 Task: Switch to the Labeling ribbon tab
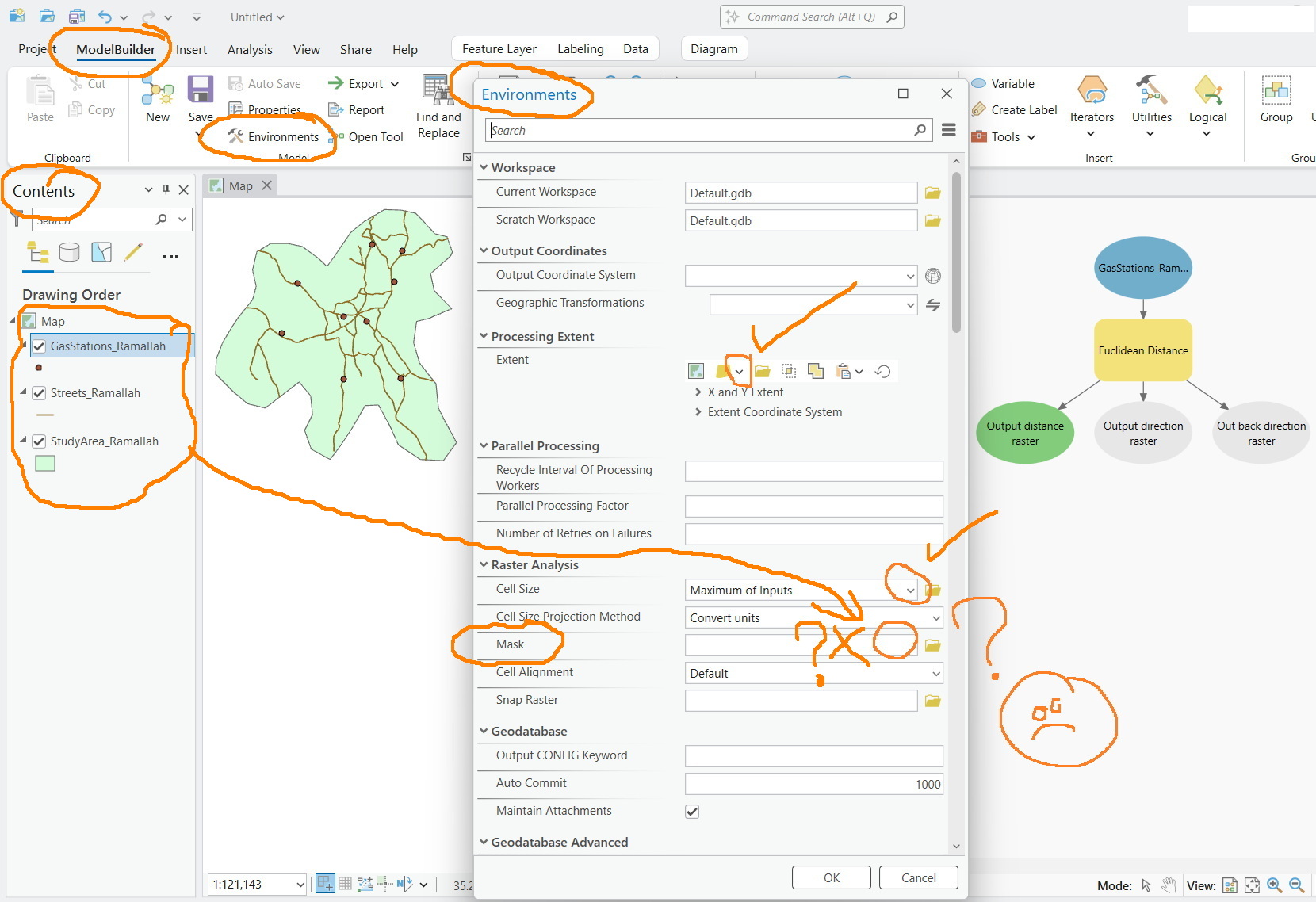(x=580, y=48)
